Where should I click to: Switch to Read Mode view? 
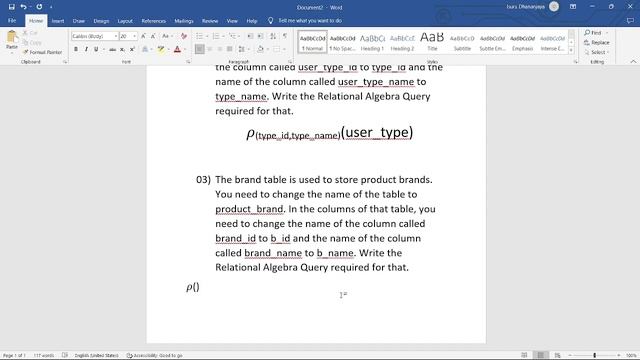pyautogui.click(x=524, y=356)
